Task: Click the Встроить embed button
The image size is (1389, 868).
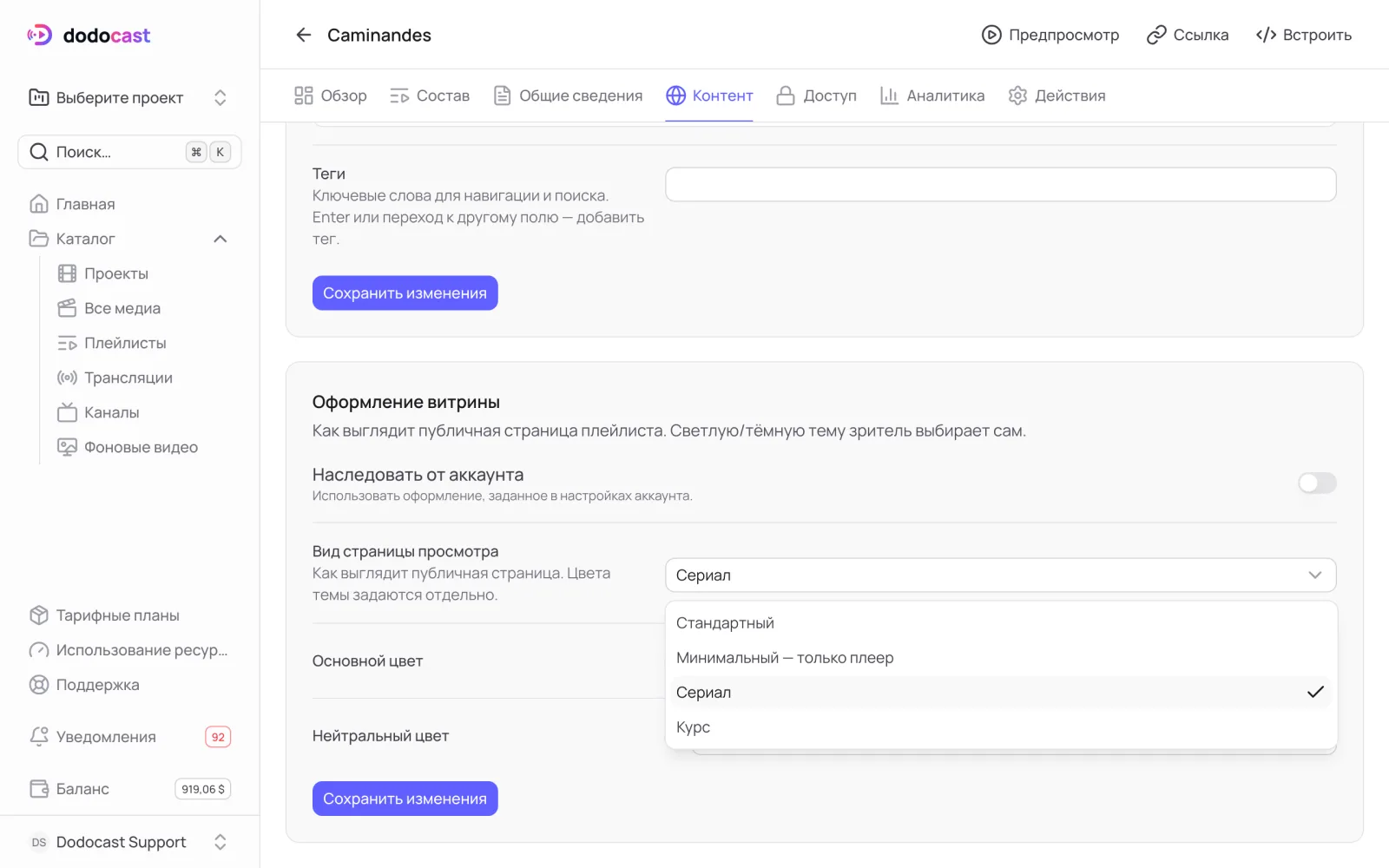Action: coord(1304,35)
